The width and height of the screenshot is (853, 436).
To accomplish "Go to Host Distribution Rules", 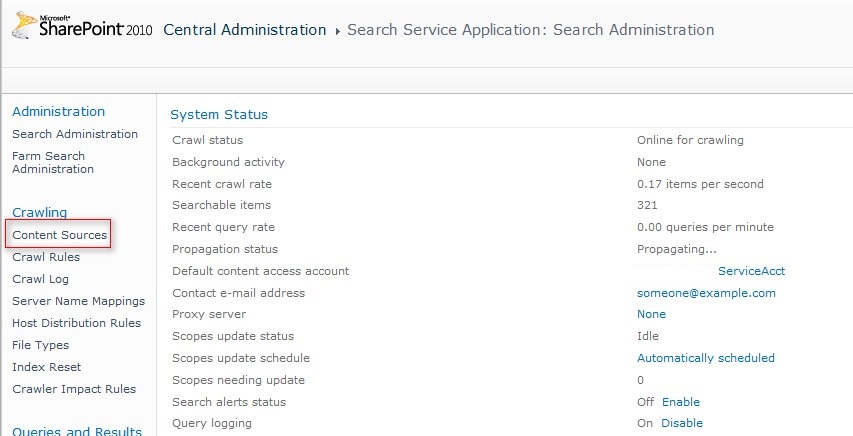I will [76, 323].
